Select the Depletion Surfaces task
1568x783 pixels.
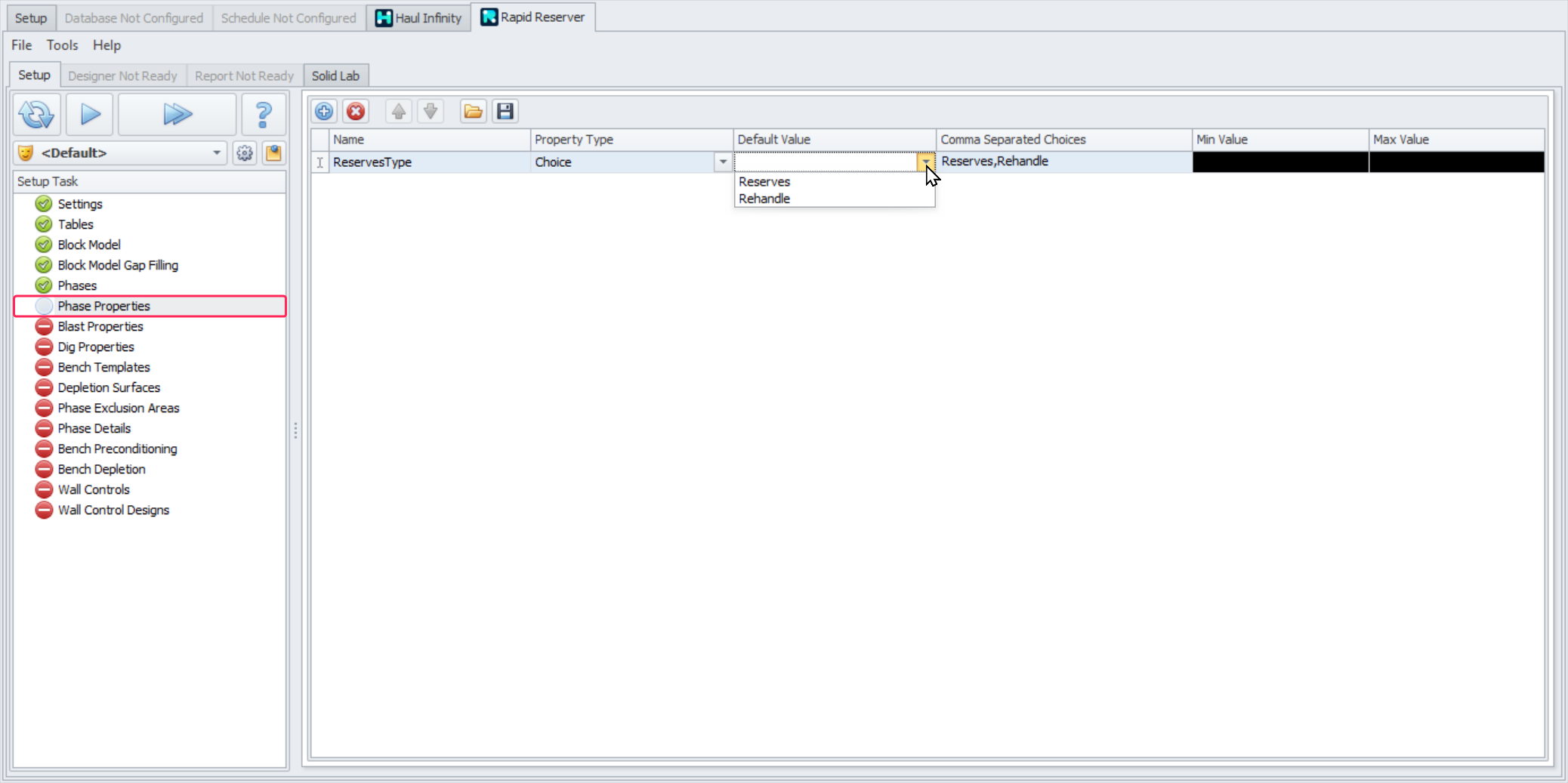click(109, 387)
